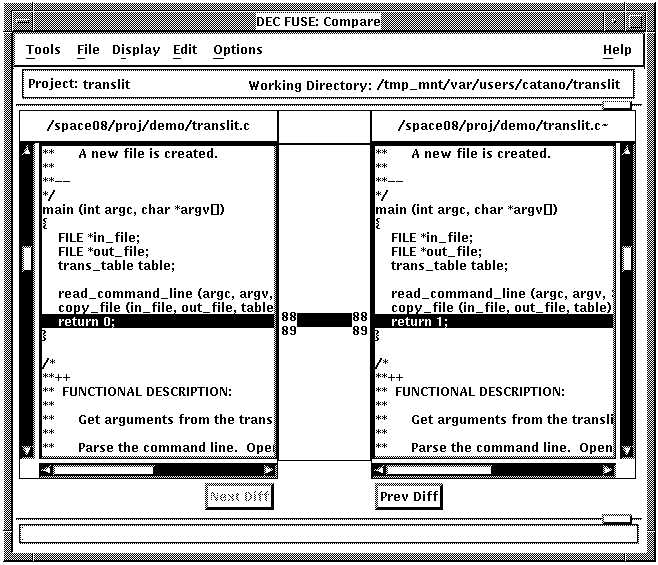Click the left pane vertical scrollbar thumb

coord(28,258)
